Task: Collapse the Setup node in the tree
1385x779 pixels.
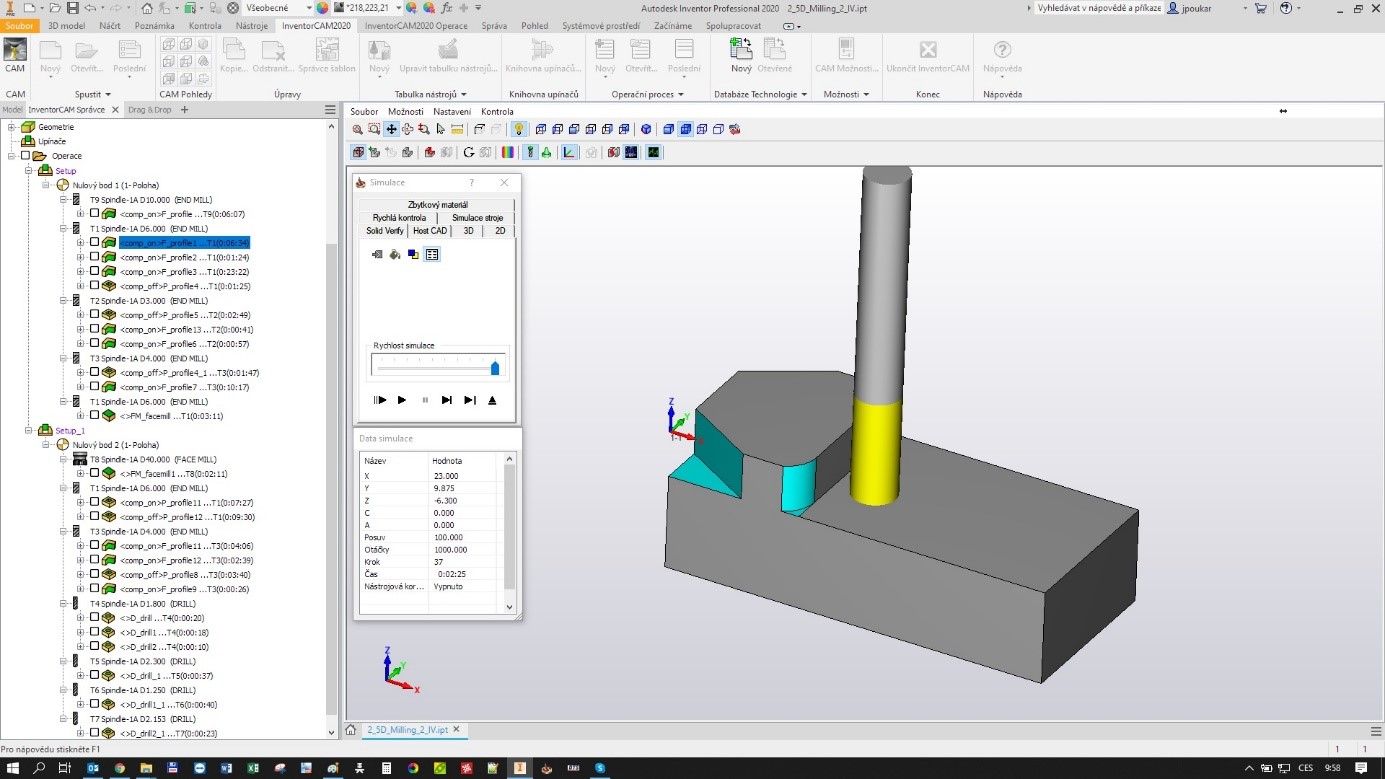Action: click(30, 171)
